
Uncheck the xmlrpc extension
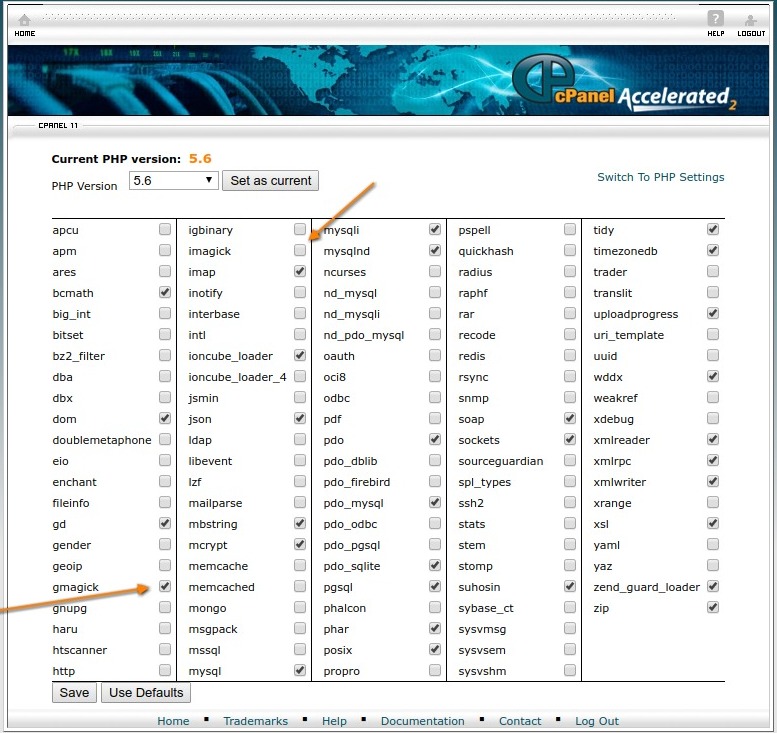click(713, 460)
